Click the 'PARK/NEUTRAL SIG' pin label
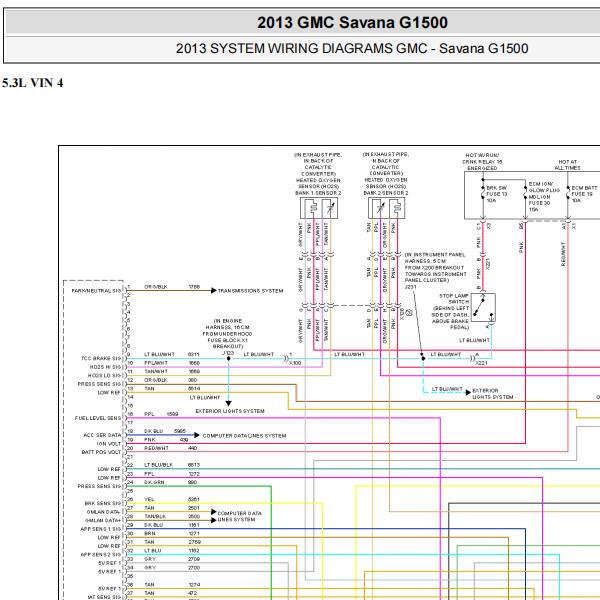 click(96, 291)
